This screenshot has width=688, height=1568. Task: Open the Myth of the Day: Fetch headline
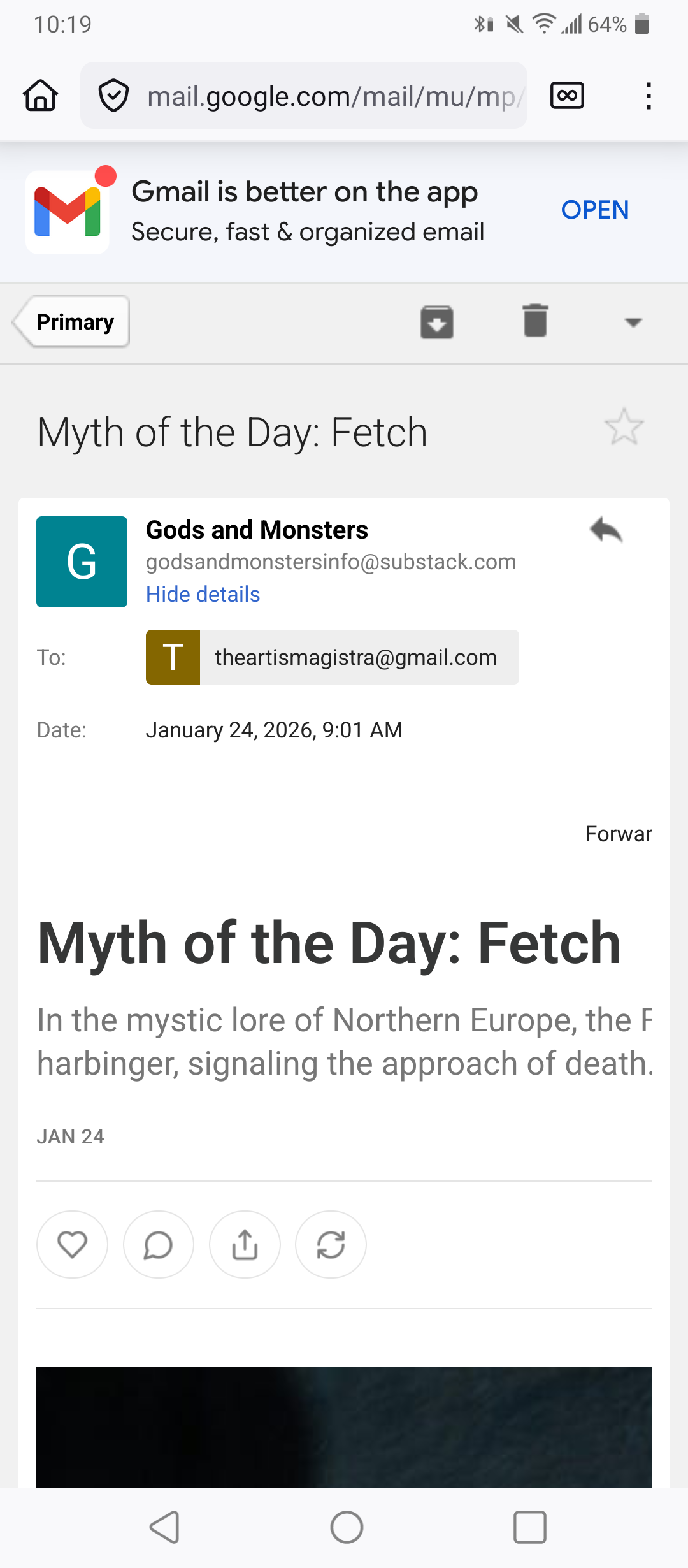click(329, 943)
